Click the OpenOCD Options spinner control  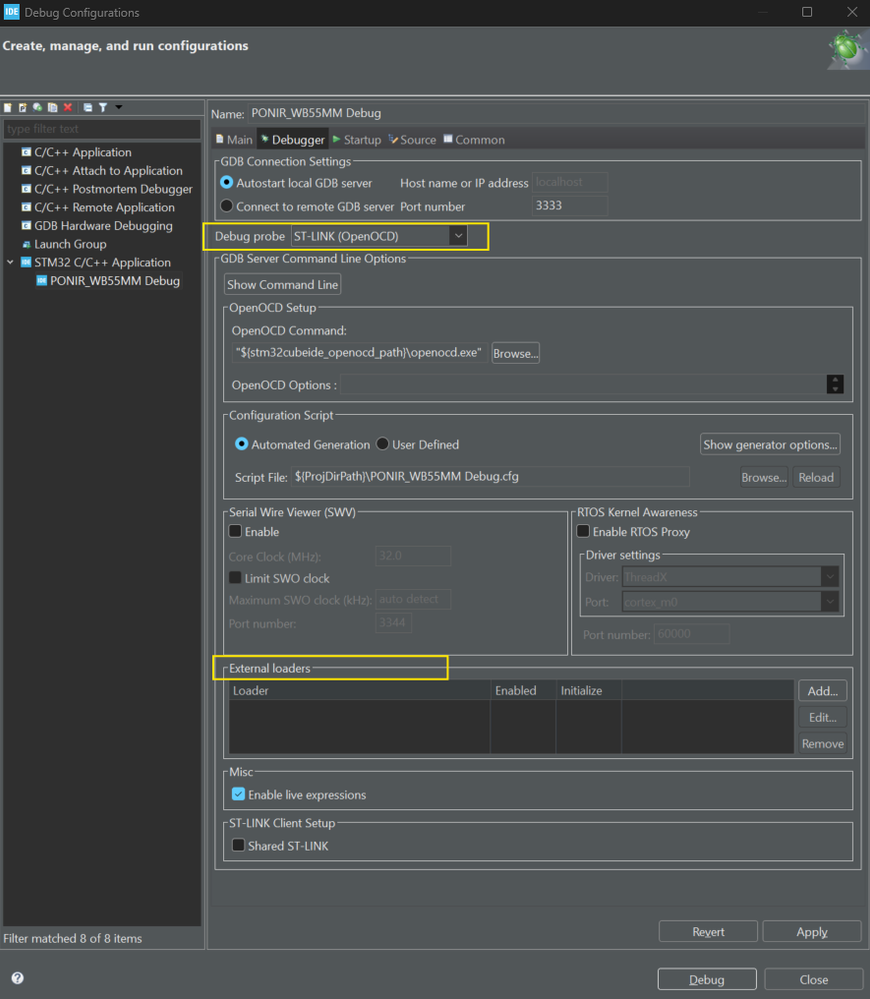coord(835,385)
